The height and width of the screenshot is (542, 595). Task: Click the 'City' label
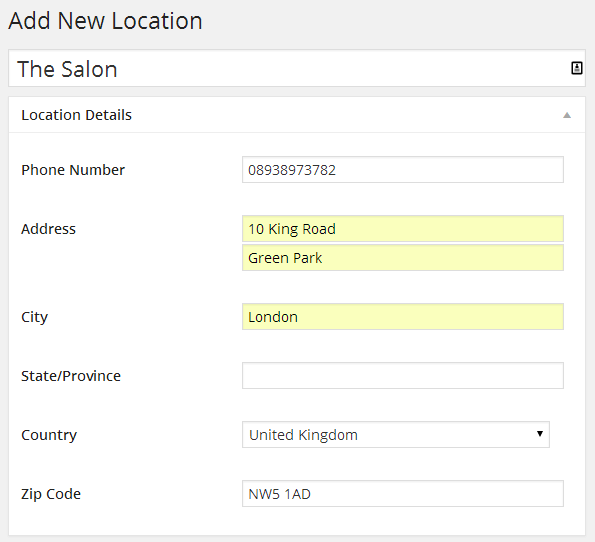click(x=35, y=317)
